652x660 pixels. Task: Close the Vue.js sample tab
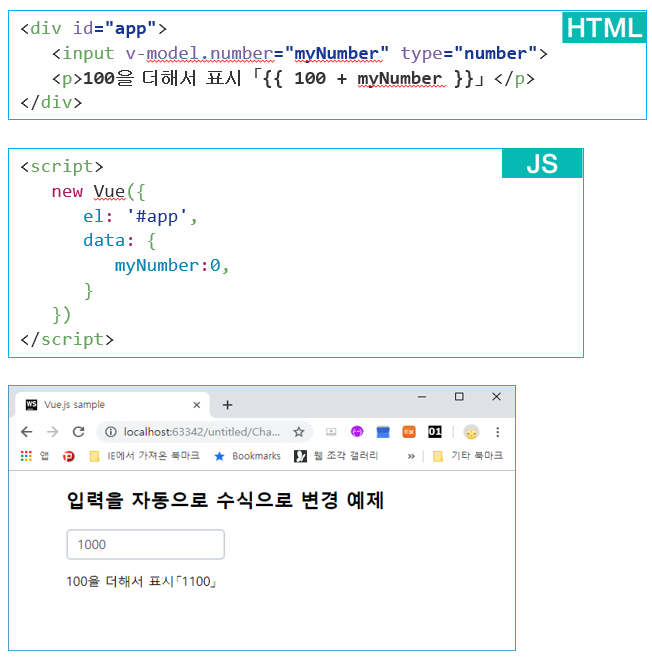(197, 405)
